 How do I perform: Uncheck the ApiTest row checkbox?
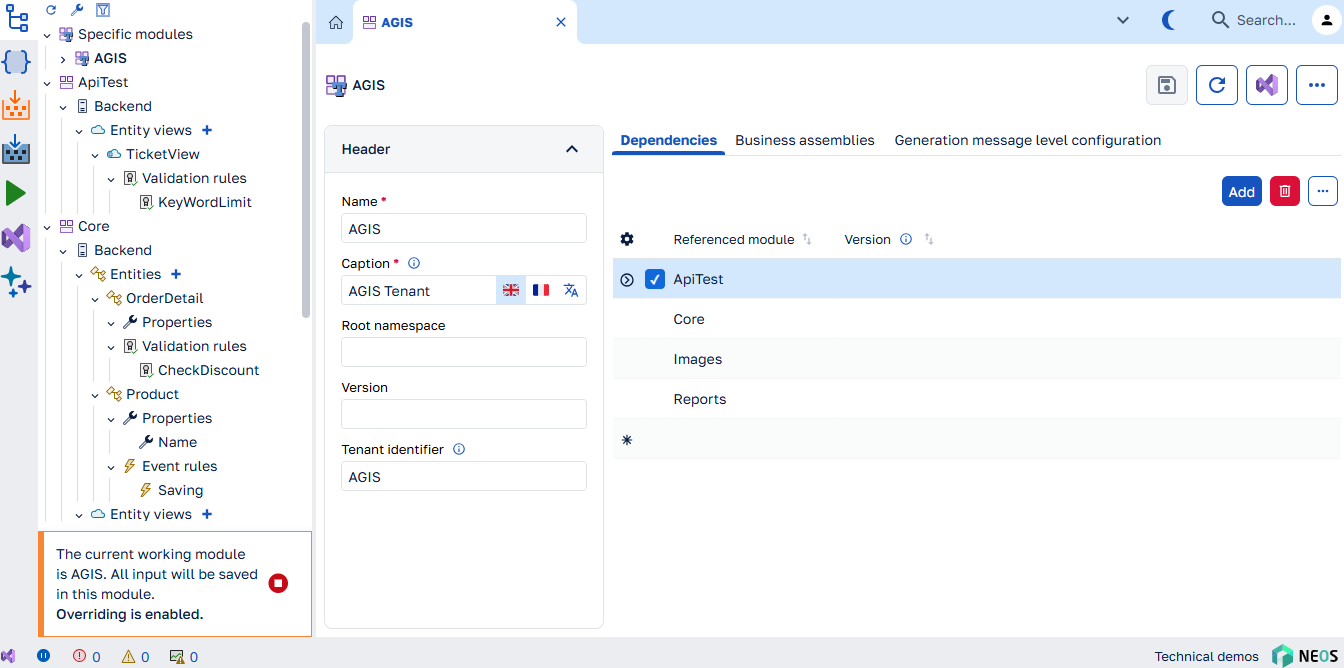[655, 280]
